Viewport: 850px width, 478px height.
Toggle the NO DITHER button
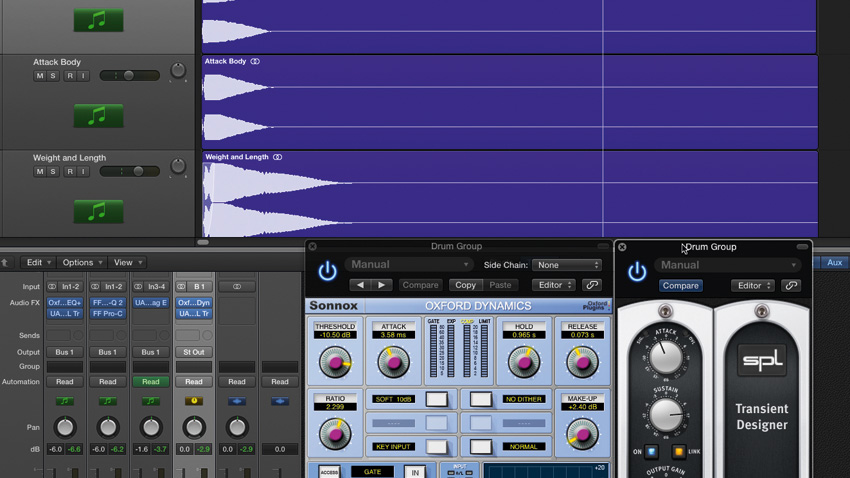coord(480,399)
